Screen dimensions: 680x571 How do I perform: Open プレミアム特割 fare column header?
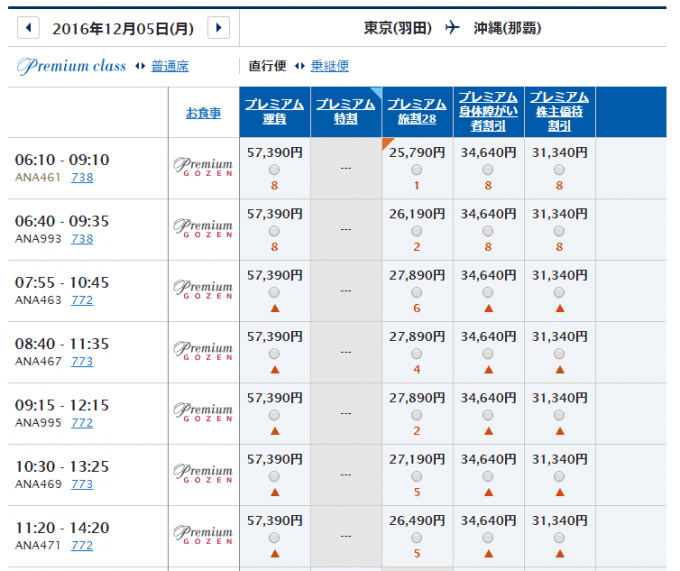pyautogui.click(x=346, y=111)
